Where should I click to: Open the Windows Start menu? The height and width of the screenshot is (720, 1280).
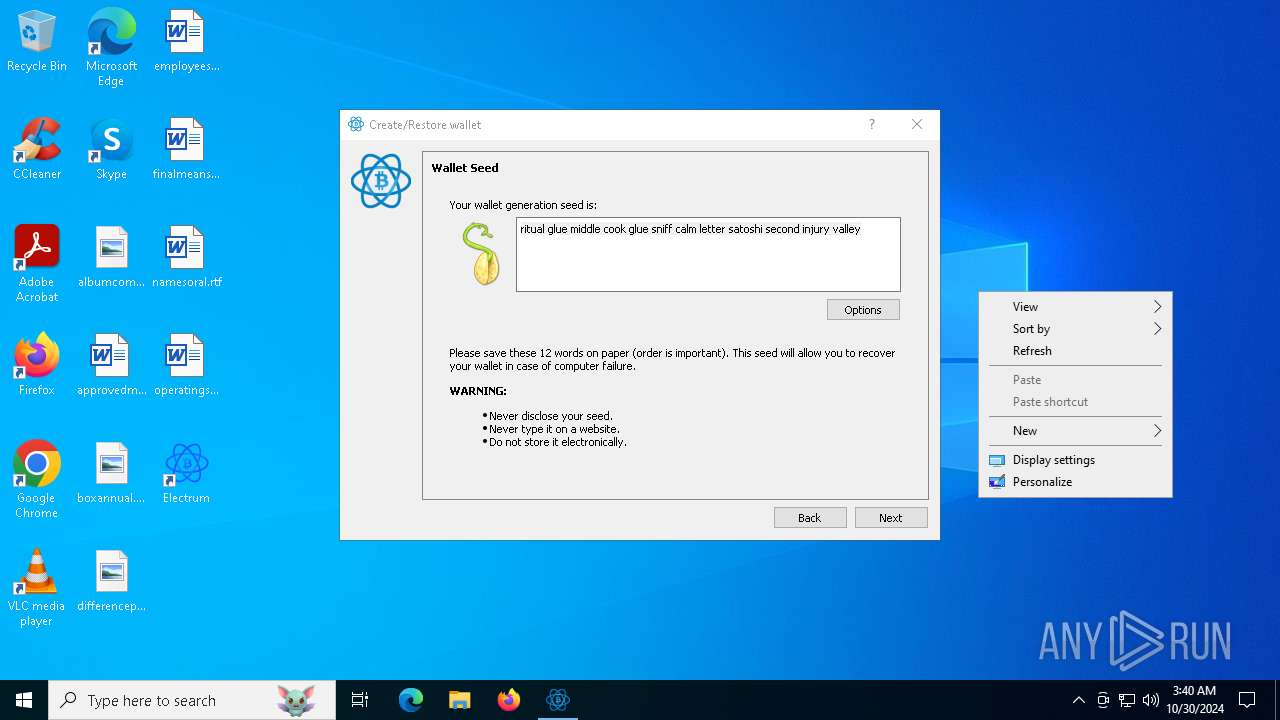pyautogui.click(x=24, y=700)
